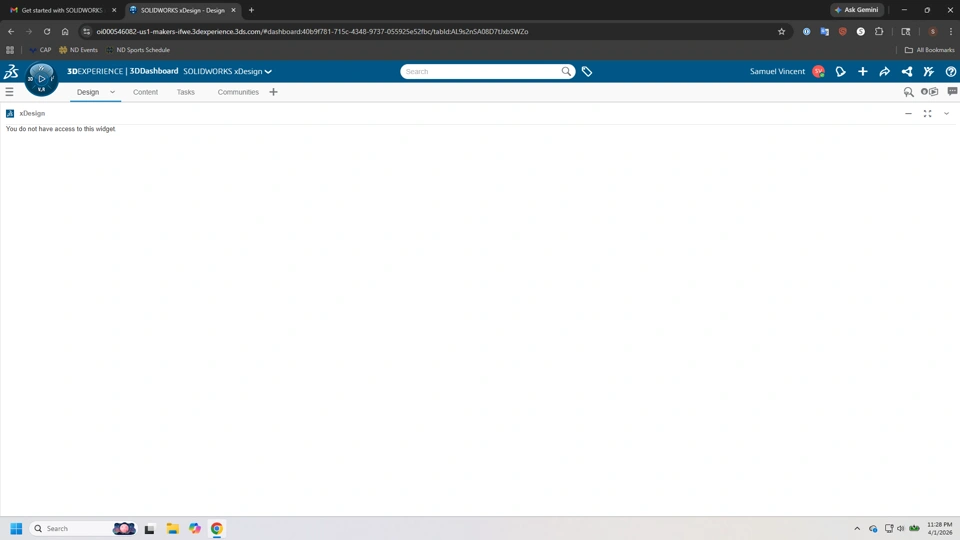Open the Windows Start menu
Image resolution: width=960 pixels, height=540 pixels.
pyautogui.click(x=16, y=528)
